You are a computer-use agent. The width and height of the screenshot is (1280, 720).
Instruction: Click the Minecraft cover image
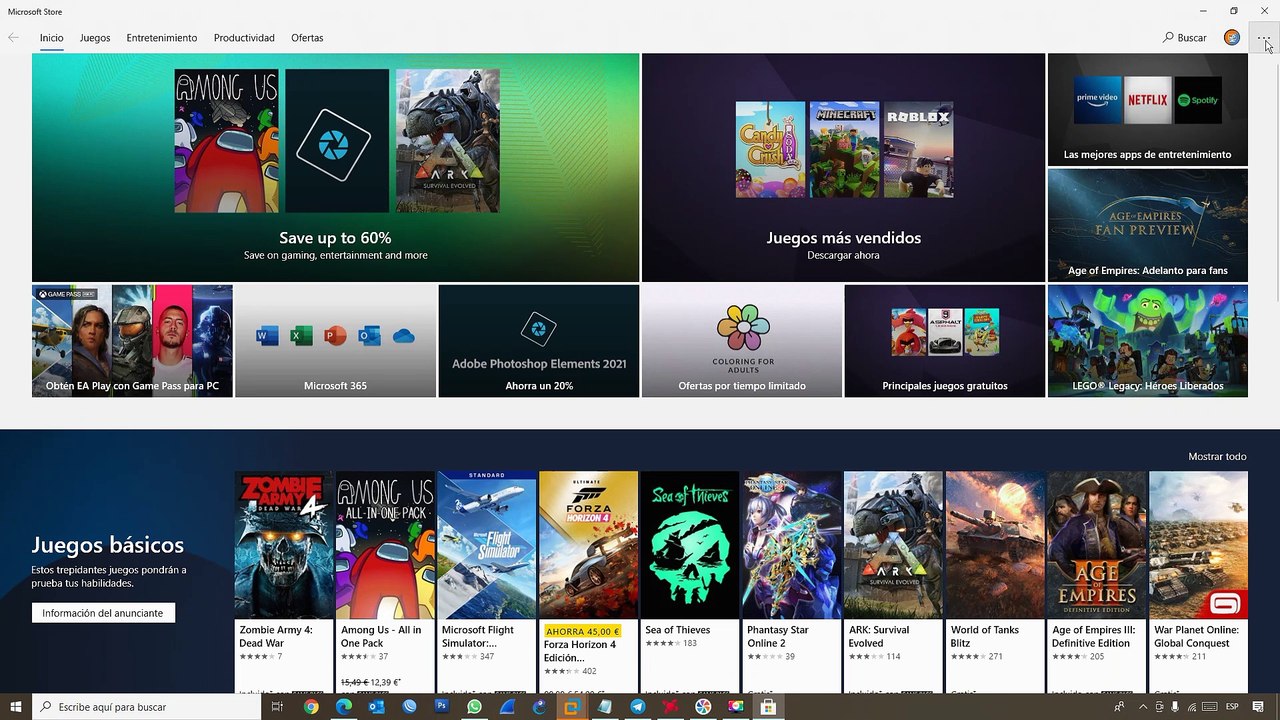(844, 149)
